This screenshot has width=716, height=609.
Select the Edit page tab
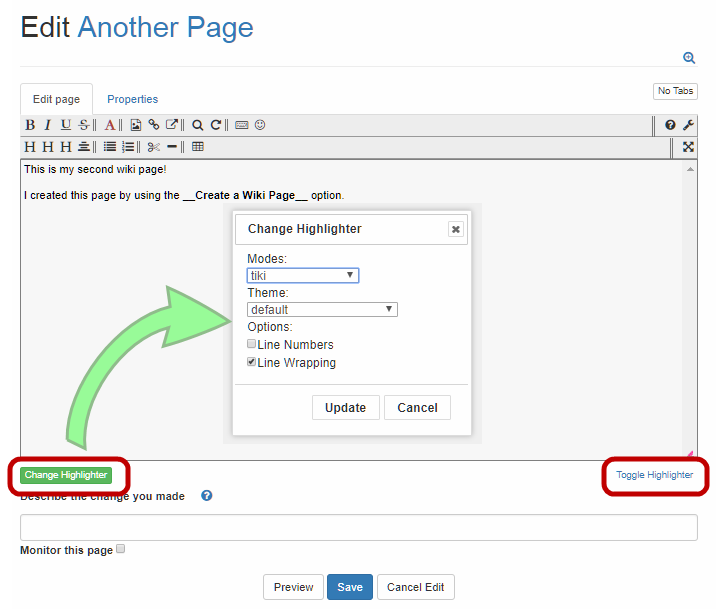coord(56,99)
